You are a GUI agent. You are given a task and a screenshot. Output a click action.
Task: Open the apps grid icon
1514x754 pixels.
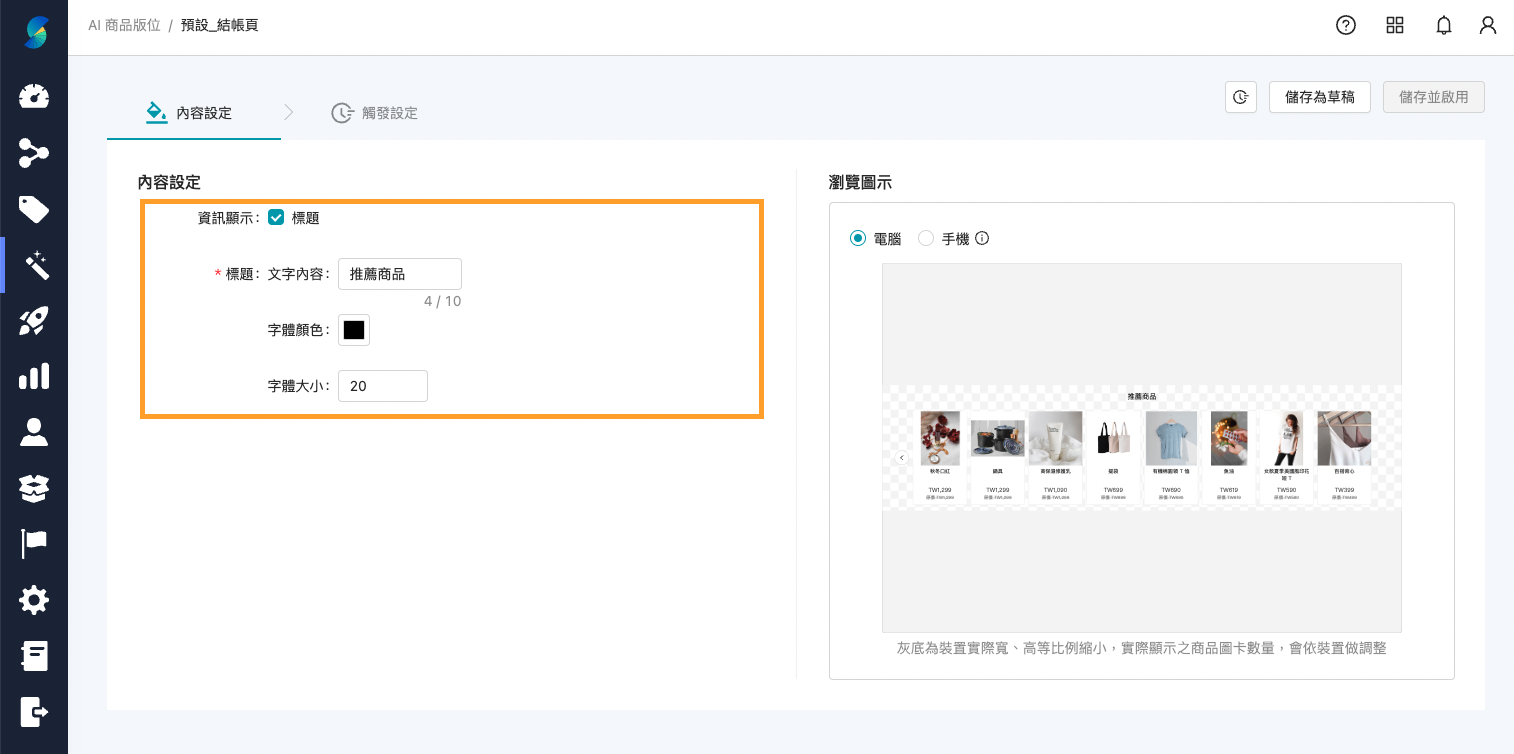pos(1395,26)
